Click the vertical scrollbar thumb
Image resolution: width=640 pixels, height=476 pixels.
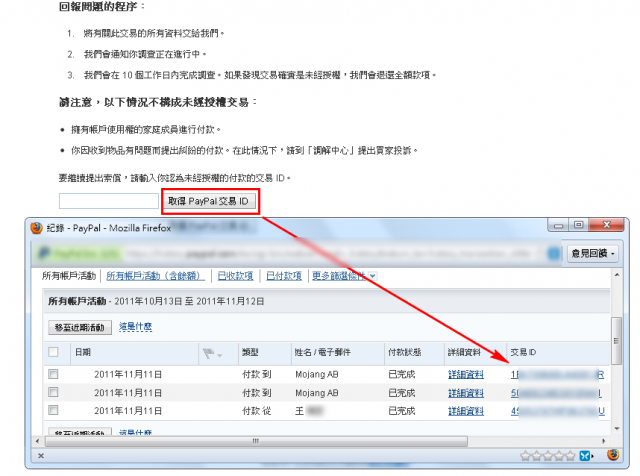click(616, 341)
